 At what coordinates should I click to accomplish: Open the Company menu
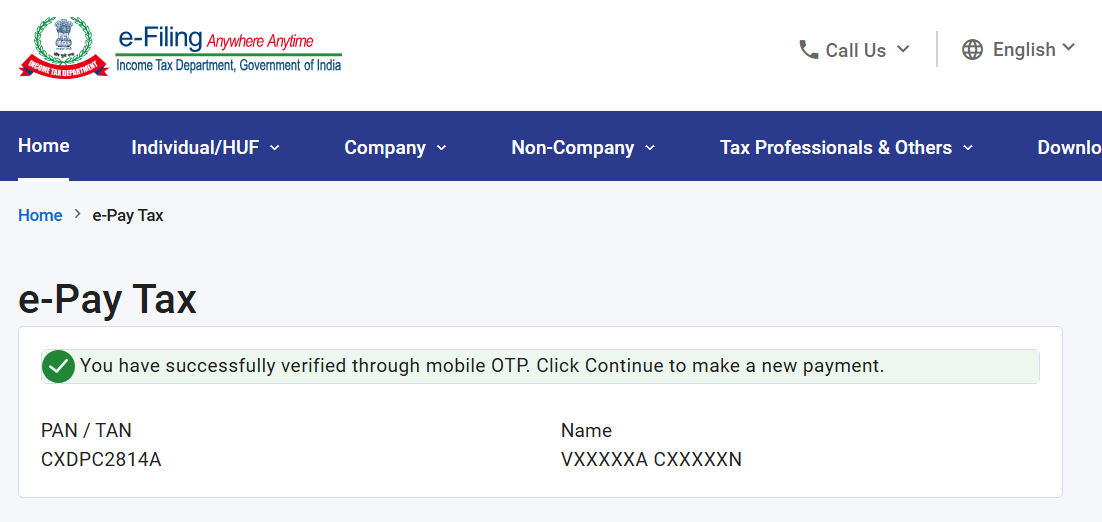pyautogui.click(x=384, y=148)
